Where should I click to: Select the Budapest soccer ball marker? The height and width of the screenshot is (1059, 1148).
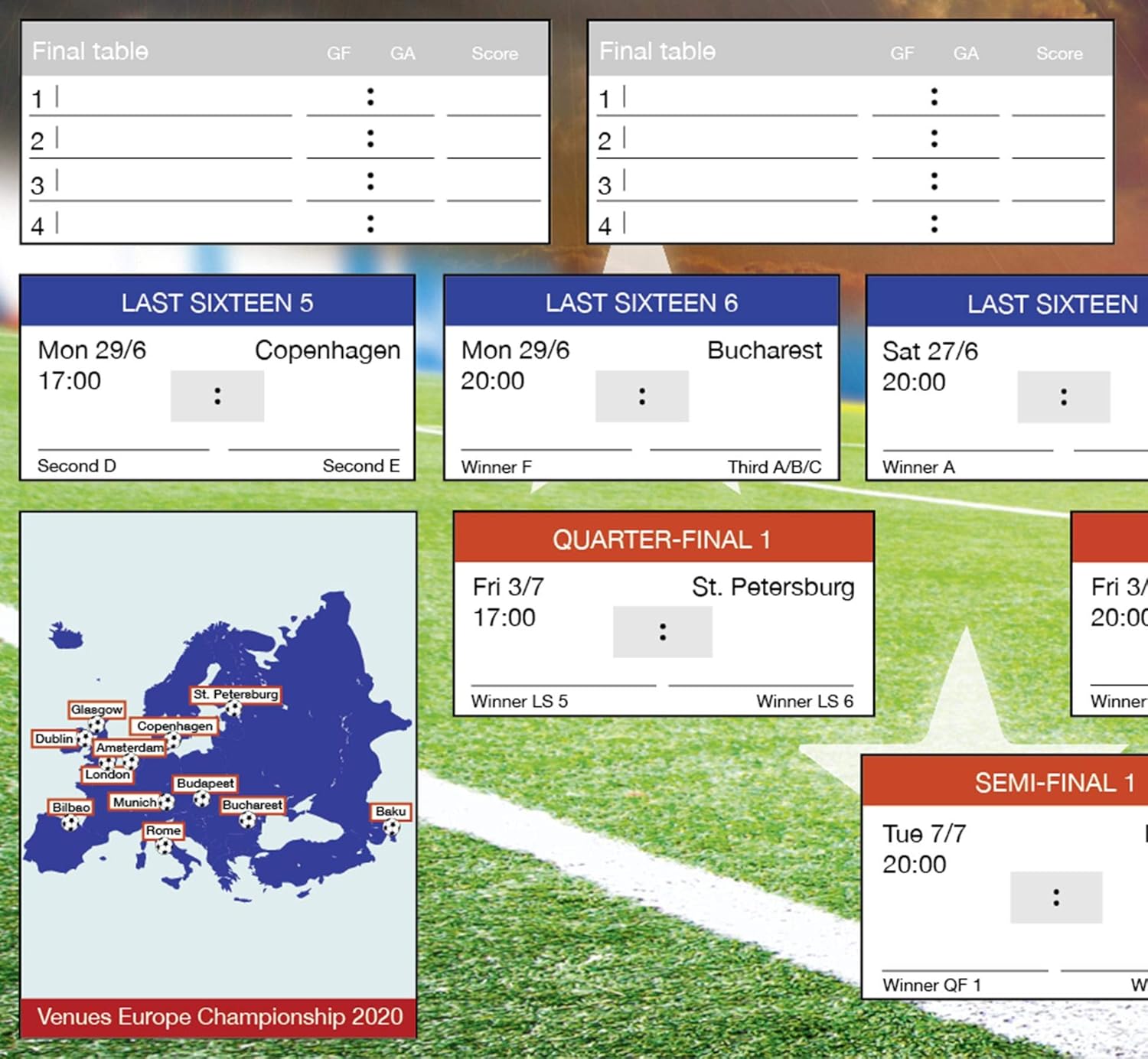tap(201, 799)
